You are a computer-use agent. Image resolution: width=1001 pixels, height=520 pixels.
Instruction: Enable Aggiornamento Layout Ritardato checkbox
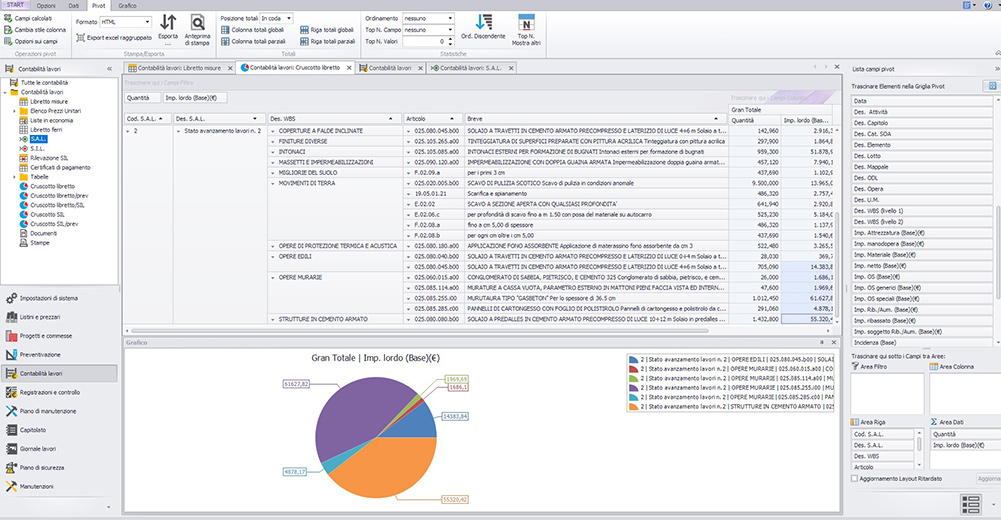(855, 479)
